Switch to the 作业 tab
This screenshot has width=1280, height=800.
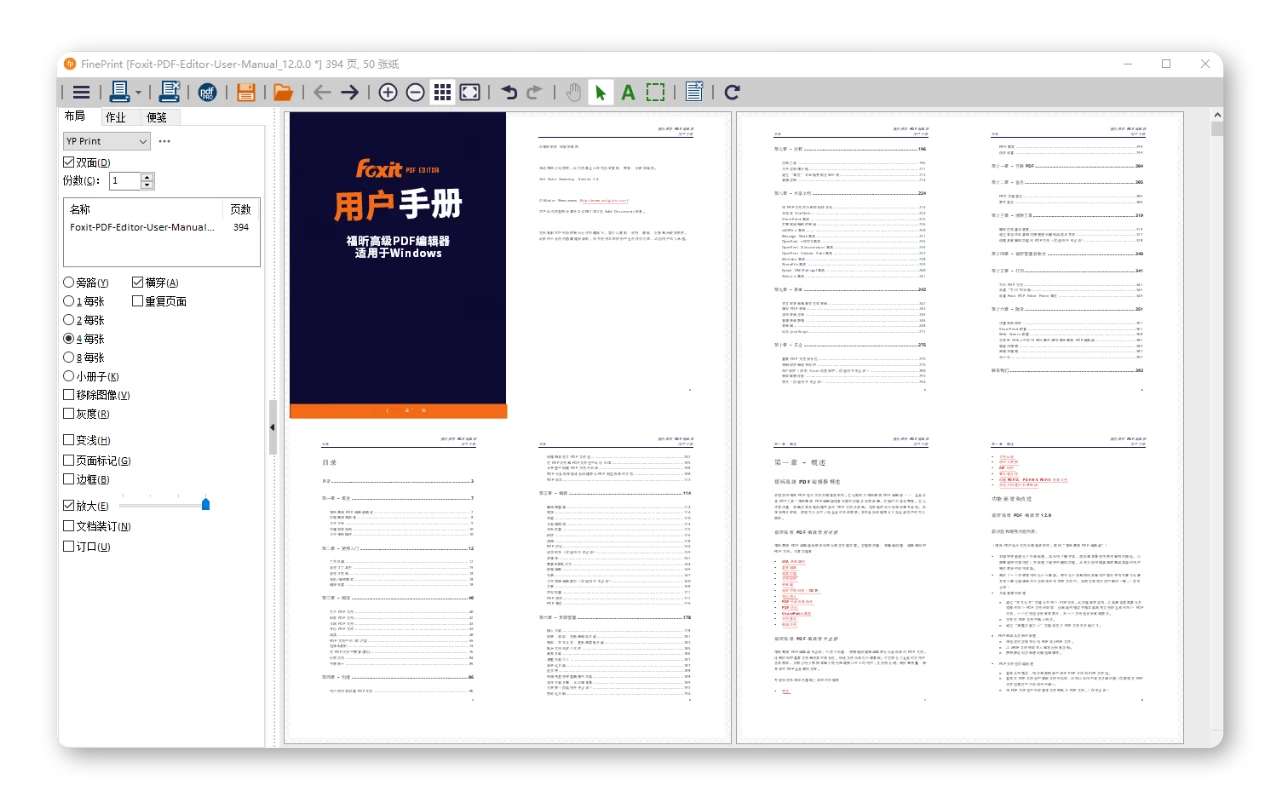(116, 117)
